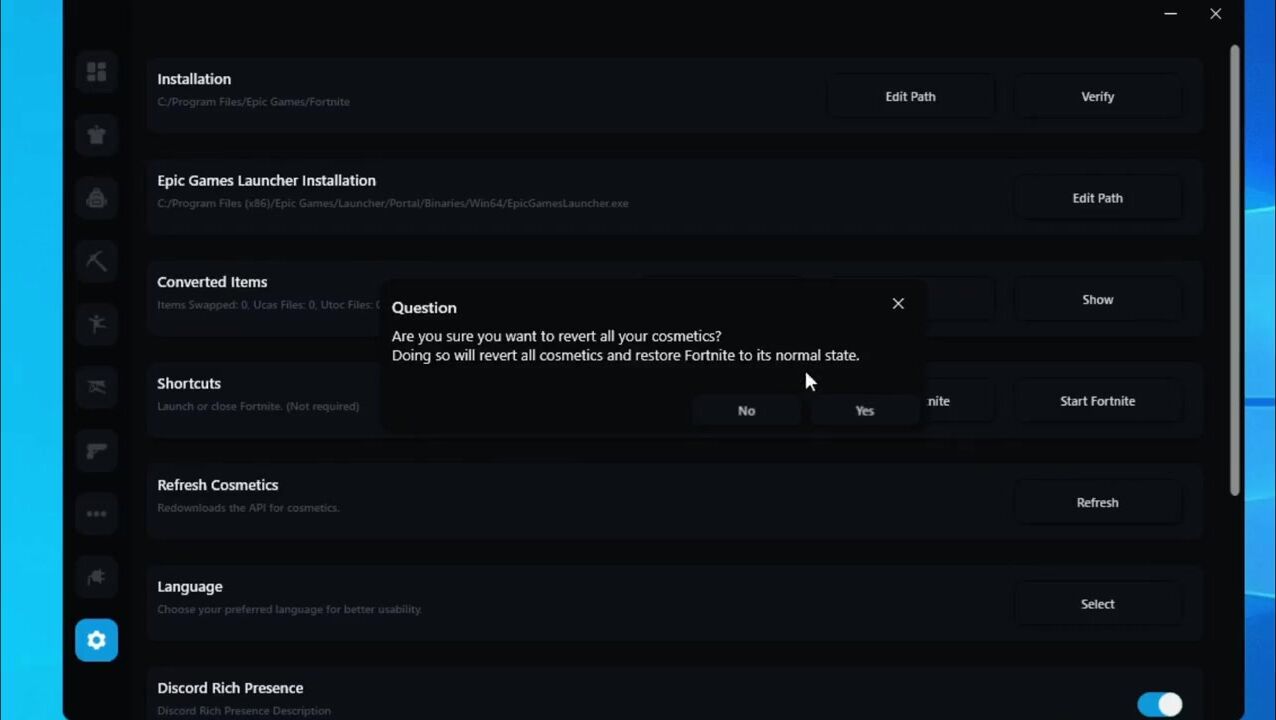Click the three-dots misc sidebar icon
The height and width of the screenshot is (720, 1276).
pyautogui.click(x=97, y=514)
